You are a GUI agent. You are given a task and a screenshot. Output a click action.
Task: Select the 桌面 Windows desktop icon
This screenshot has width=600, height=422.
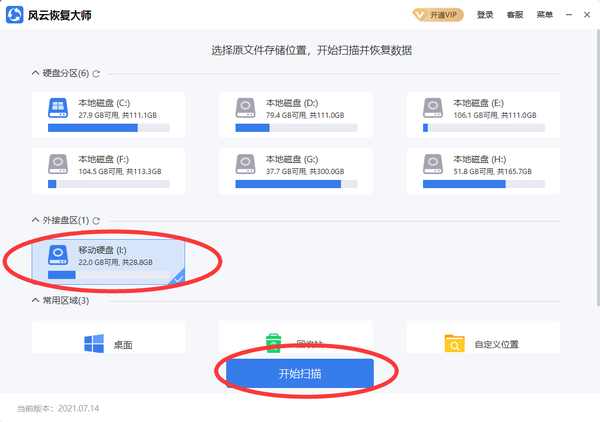click(94, 344)
